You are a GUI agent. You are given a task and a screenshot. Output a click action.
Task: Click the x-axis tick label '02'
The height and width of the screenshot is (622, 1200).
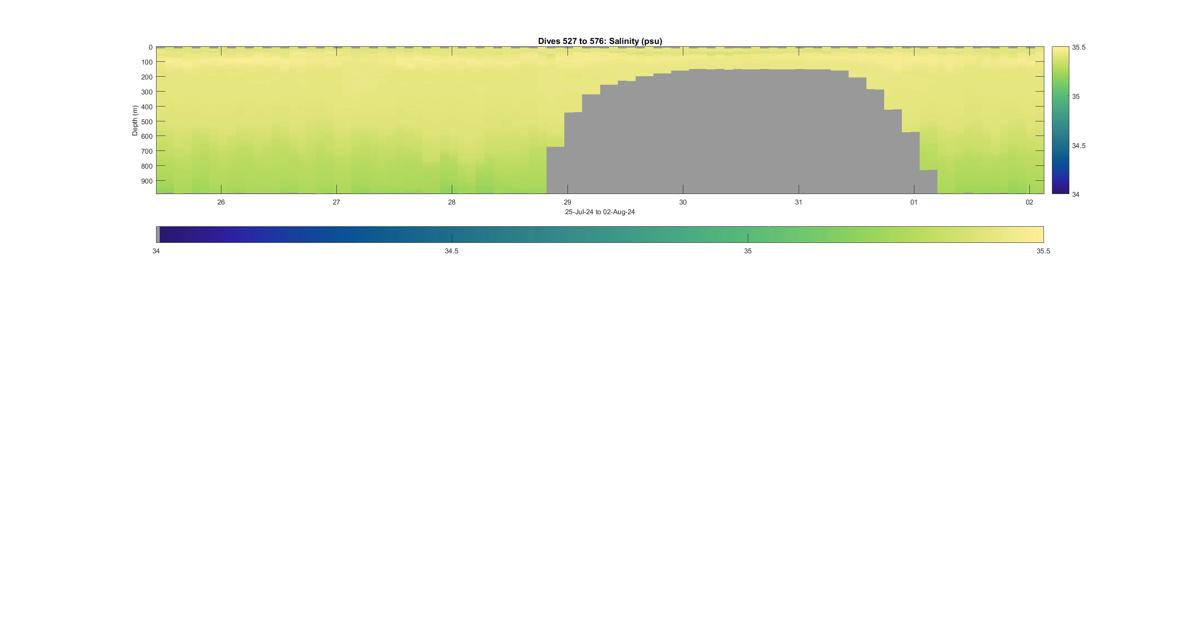click(1029, 202)
